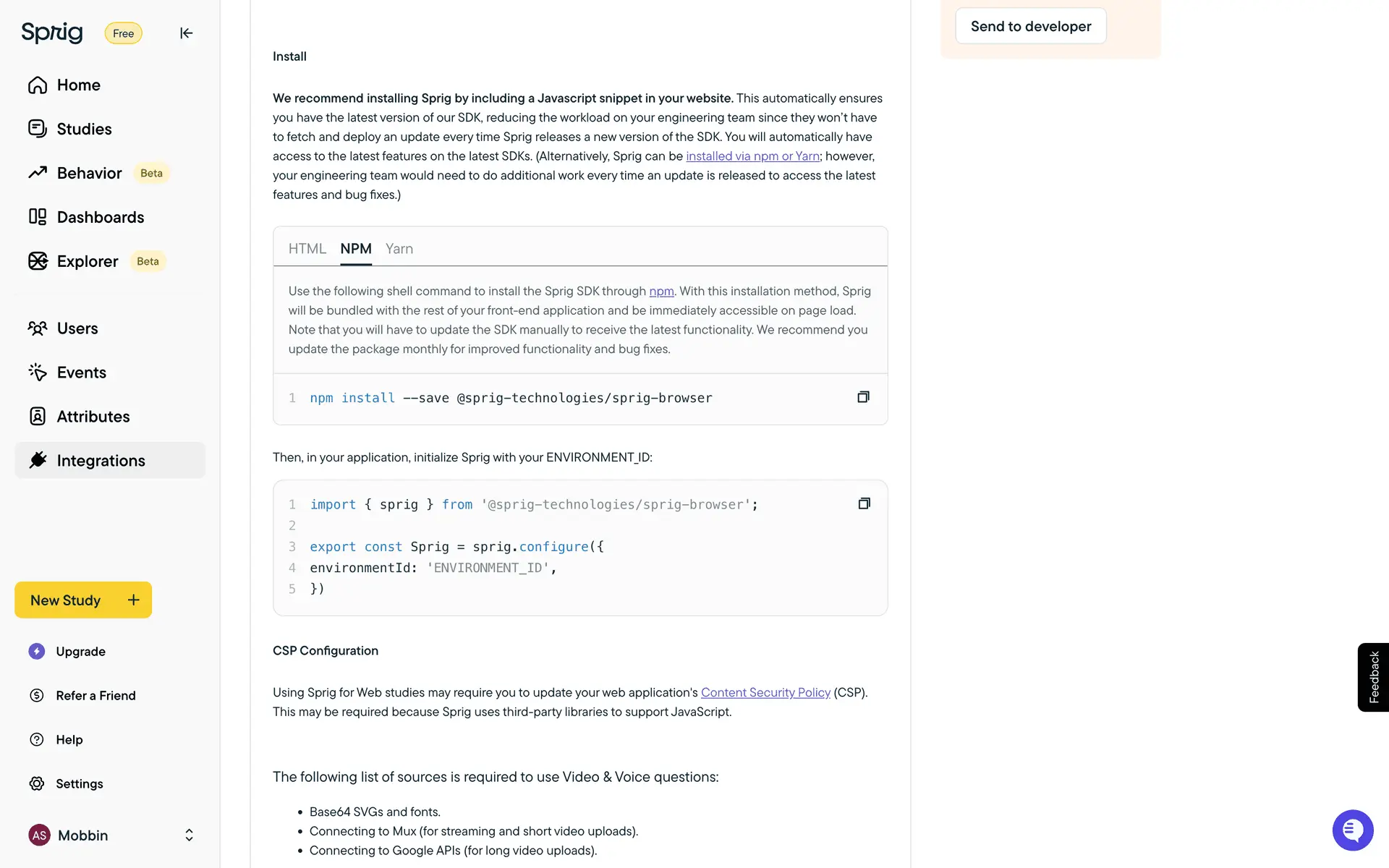Click the Home icon in sidebar
Screen dimensions: 1389x868
tap(38, 85)
